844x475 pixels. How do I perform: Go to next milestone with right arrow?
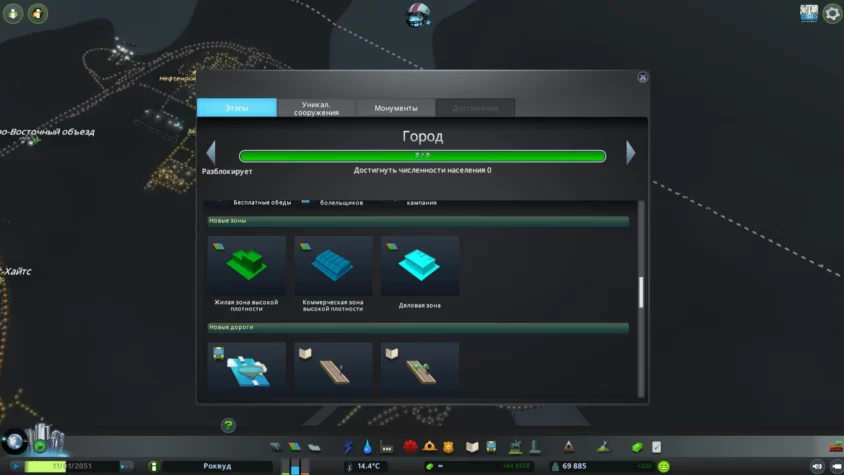(x=631, y=153)
